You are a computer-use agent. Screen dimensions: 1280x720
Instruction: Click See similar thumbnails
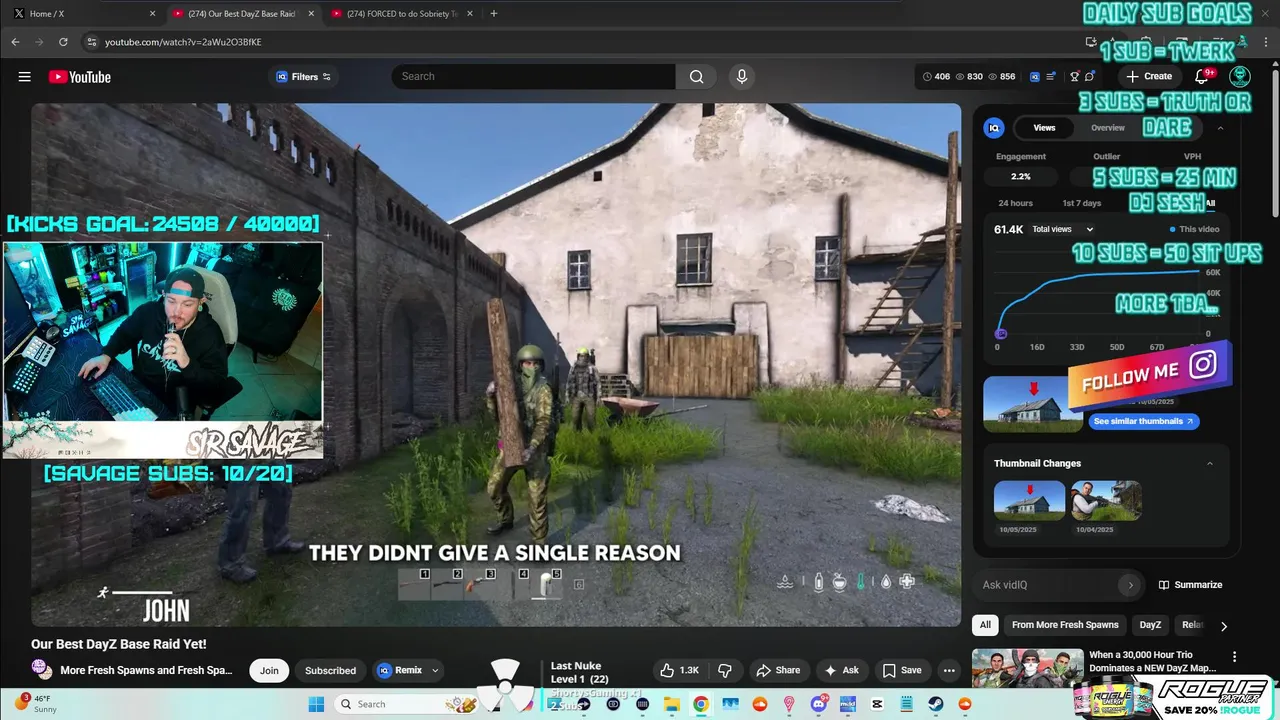pyautogui.click(x=1143, y=422)
